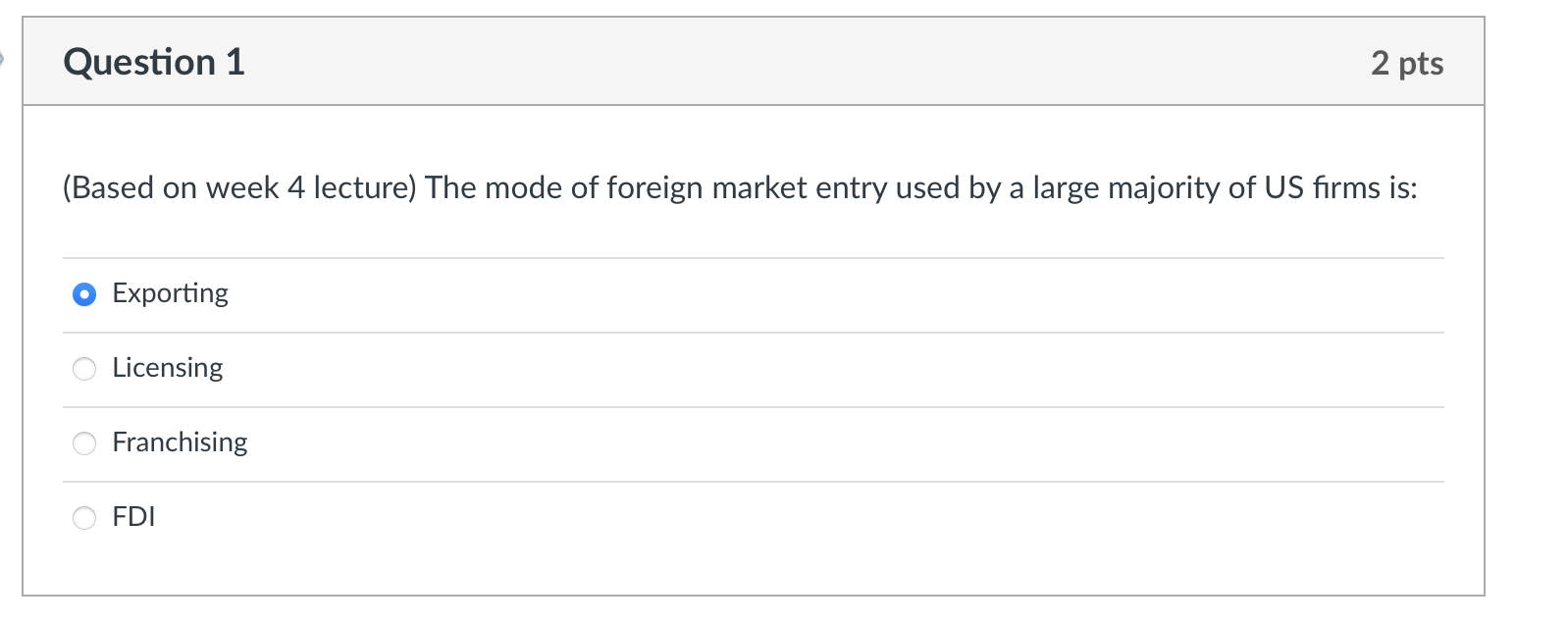Click the question text area
The width and height of the screenshot is (1568, 624).
pyautogui.click(x=739, y=186)
